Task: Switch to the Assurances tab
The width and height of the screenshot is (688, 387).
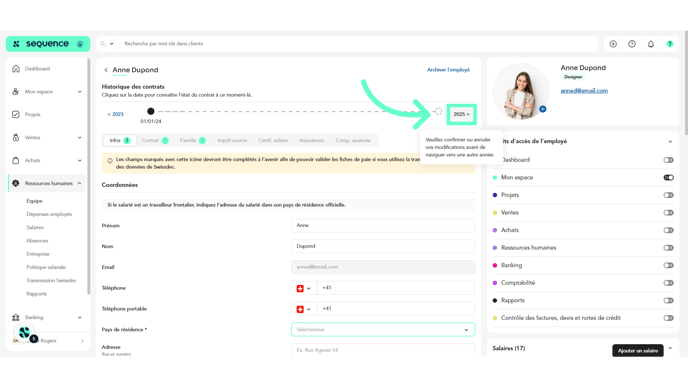Action: coord(312,140)
